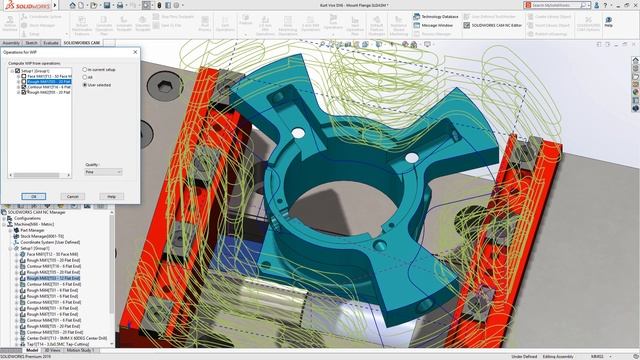Open the Motion Study 1 bottom tab
This screenshot has height=360, width=640.
coord(81,350)
